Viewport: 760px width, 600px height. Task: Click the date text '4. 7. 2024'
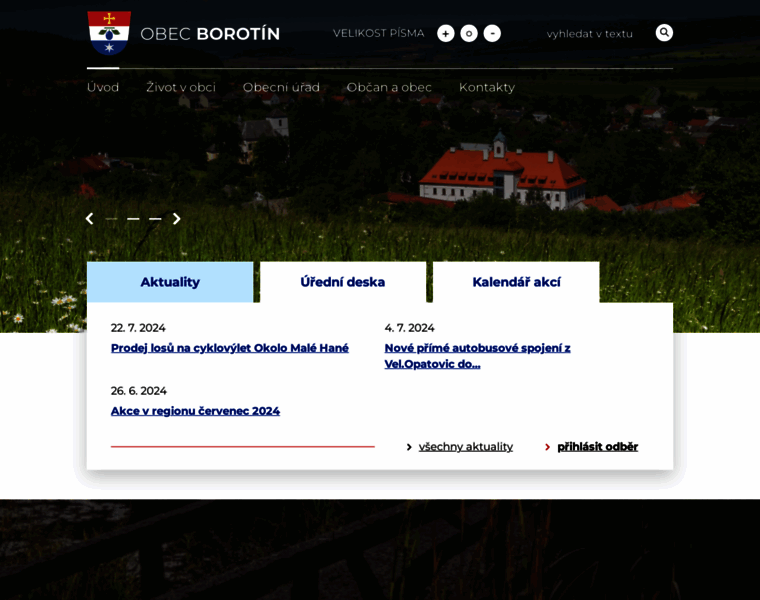pos(410,328)
